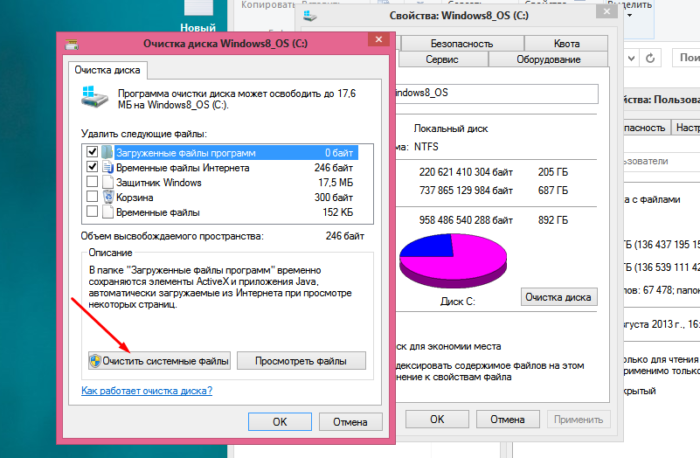
Task: Click Очистка диска button in Свойства window
Action: click(558, 297)
